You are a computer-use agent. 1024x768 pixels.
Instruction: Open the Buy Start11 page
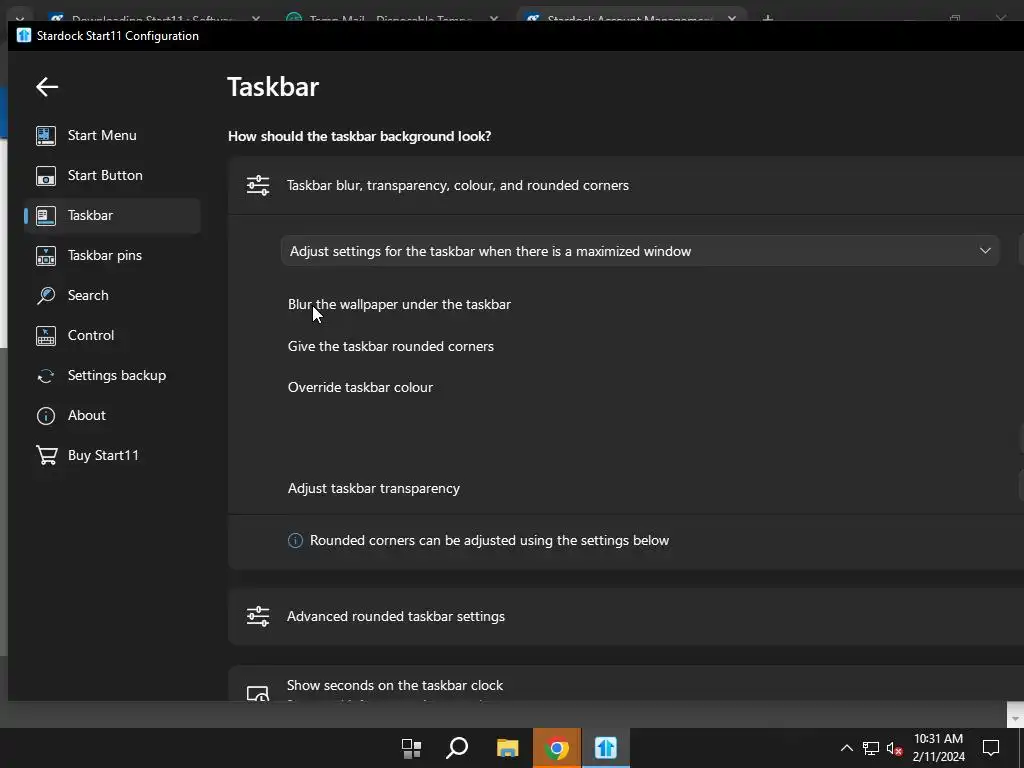tap(112, 455)
